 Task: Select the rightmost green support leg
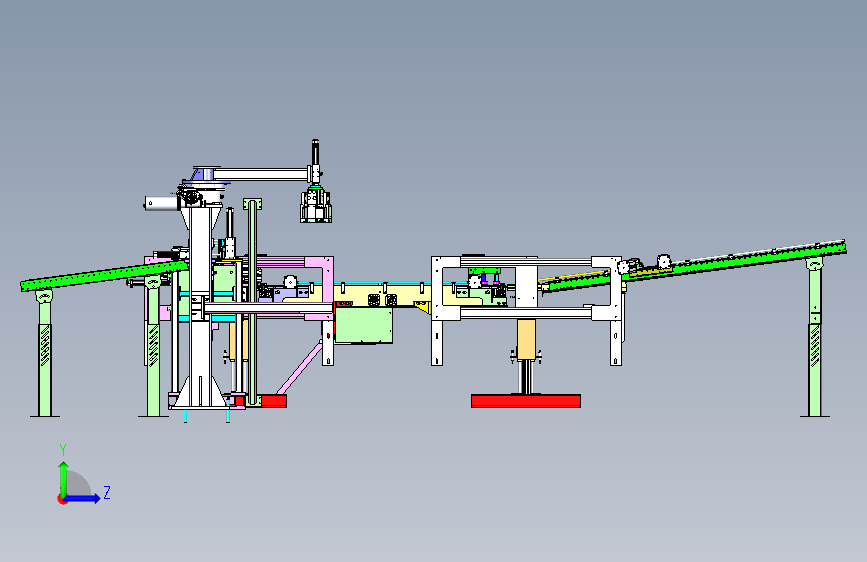coord(814,337)
